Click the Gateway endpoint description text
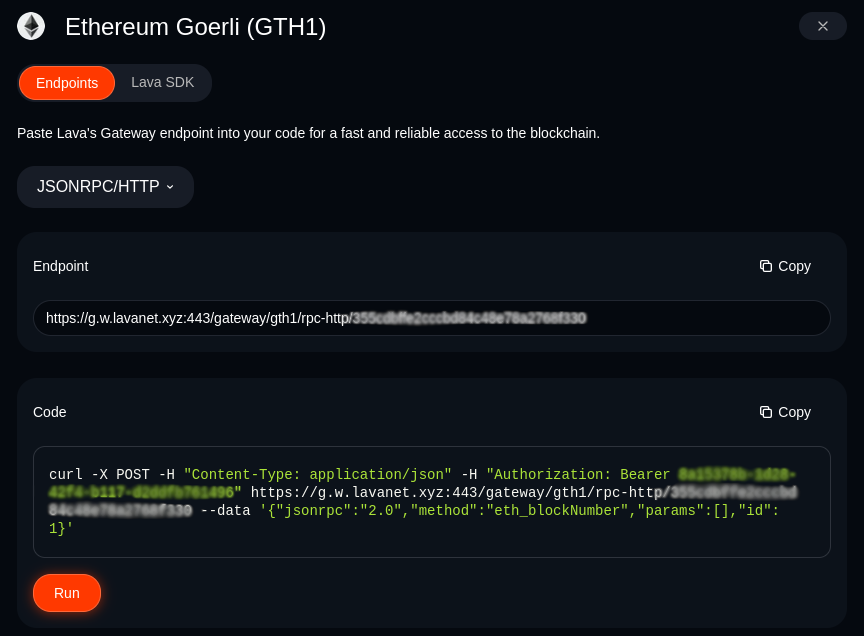Viewport: 864px width, 636px height. (x=308, y=132)
